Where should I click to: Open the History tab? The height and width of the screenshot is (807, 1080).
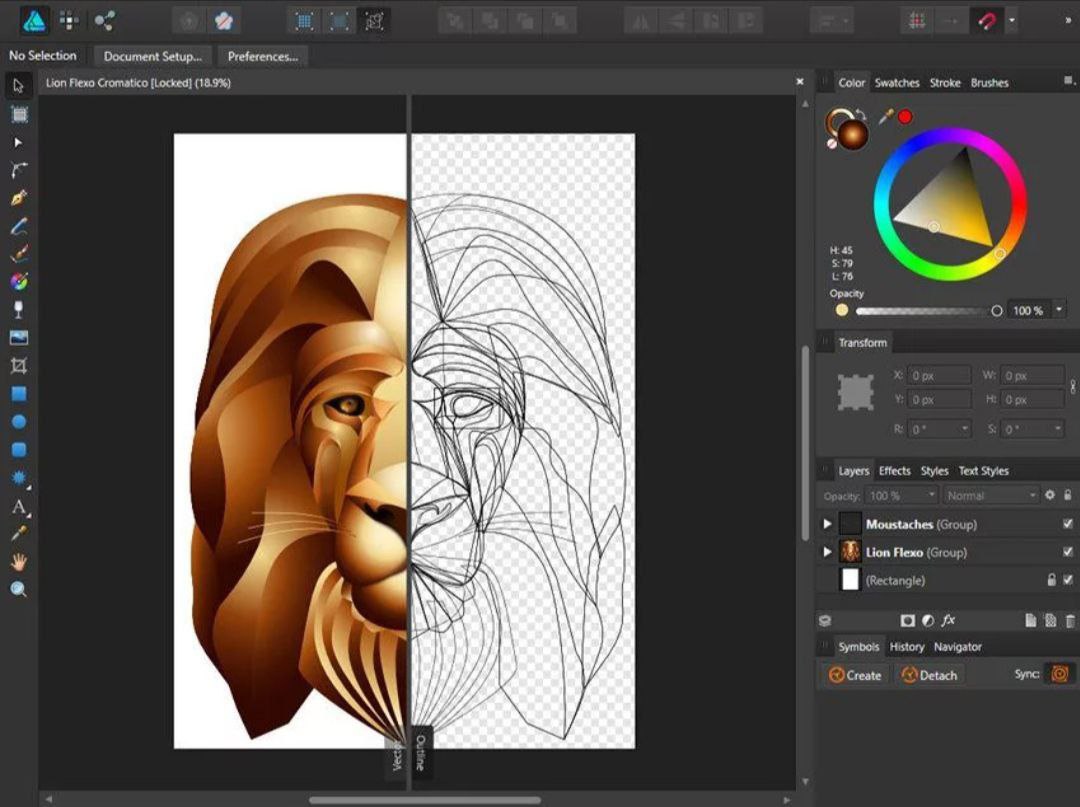pyautogui.click(x=907, y=647)
